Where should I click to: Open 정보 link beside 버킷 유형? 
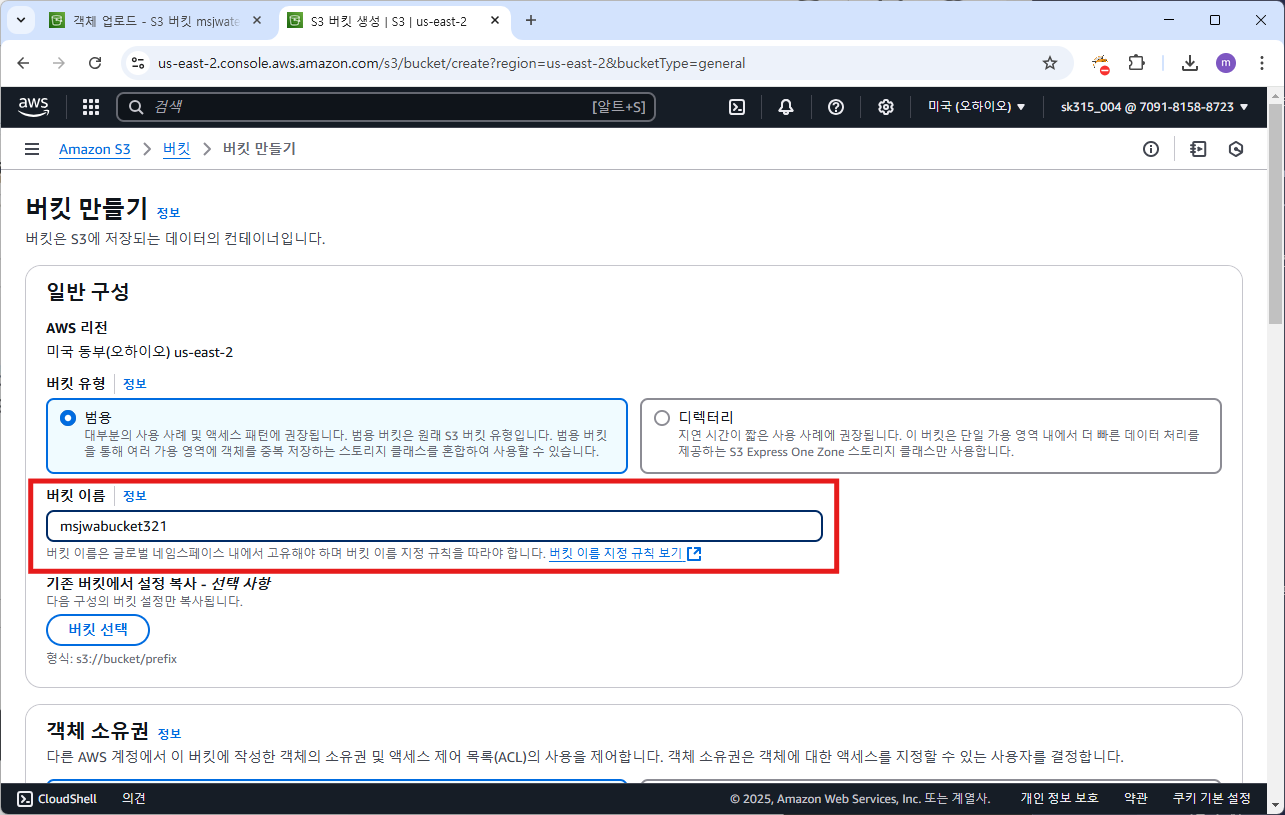point(135,384)
